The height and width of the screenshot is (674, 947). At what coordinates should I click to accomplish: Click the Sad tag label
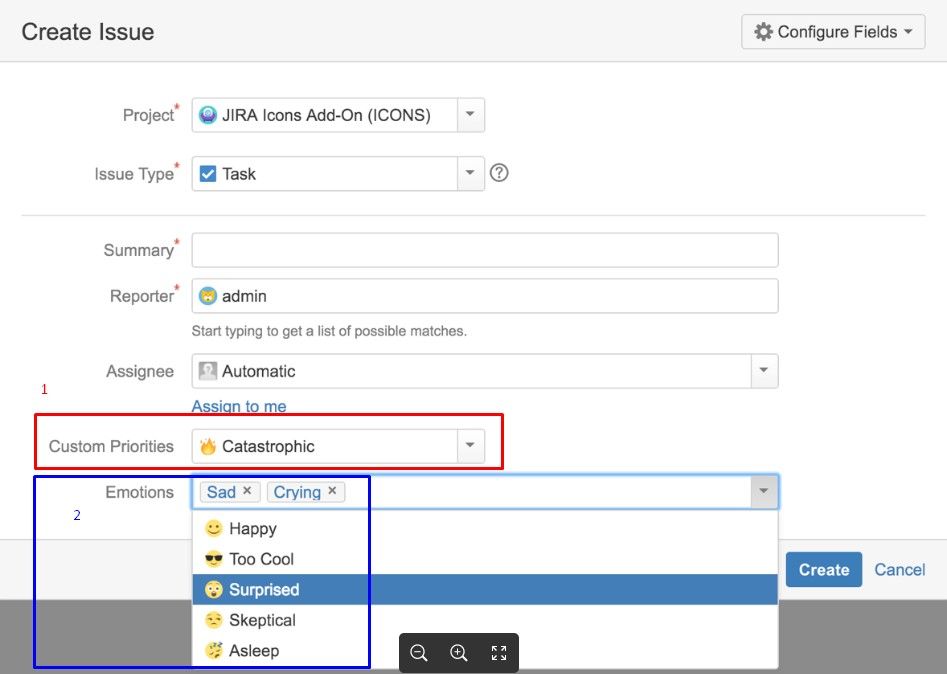[221, 492]
